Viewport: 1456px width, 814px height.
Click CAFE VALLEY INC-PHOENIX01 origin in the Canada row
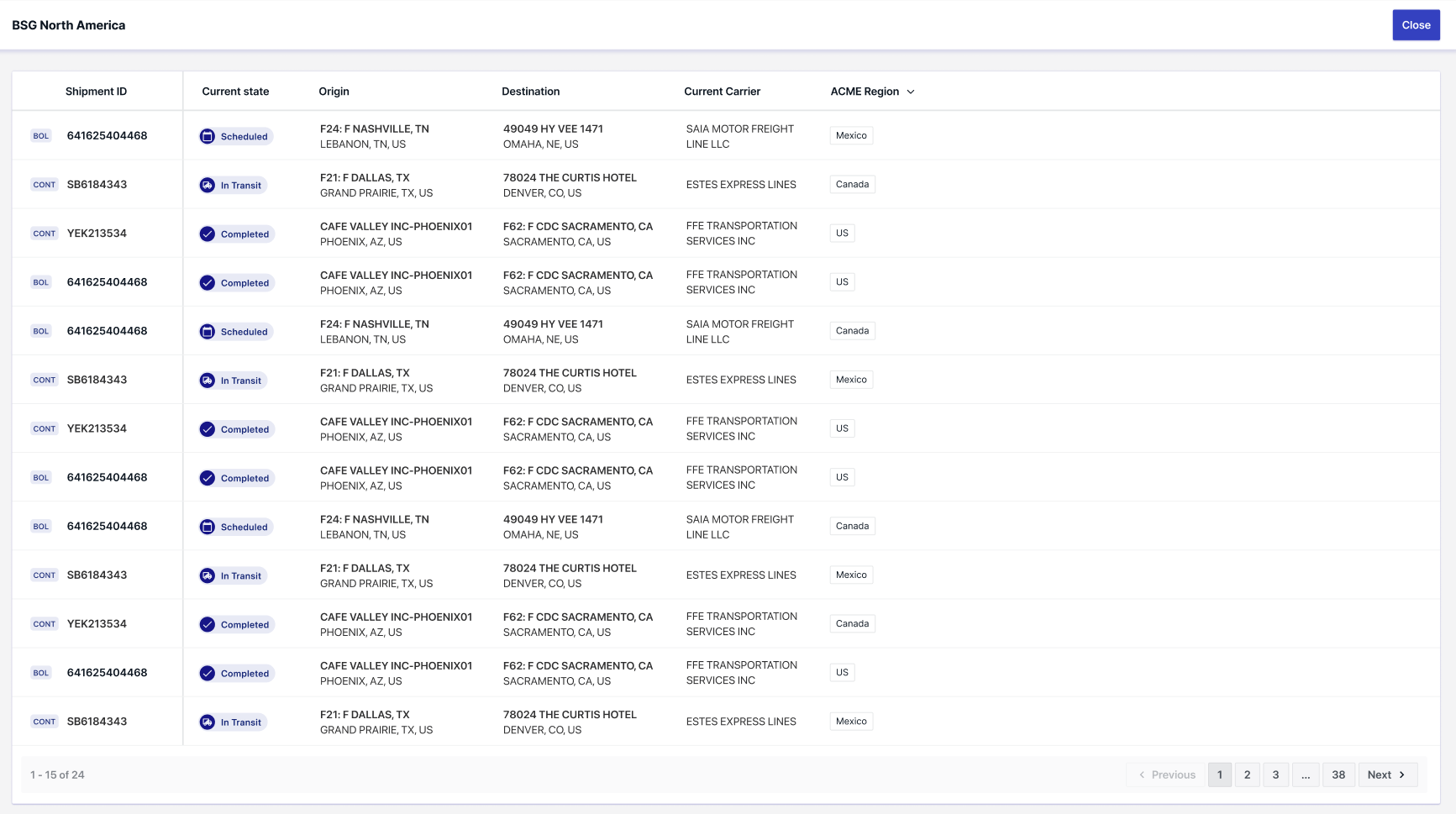tap(396, 617)
